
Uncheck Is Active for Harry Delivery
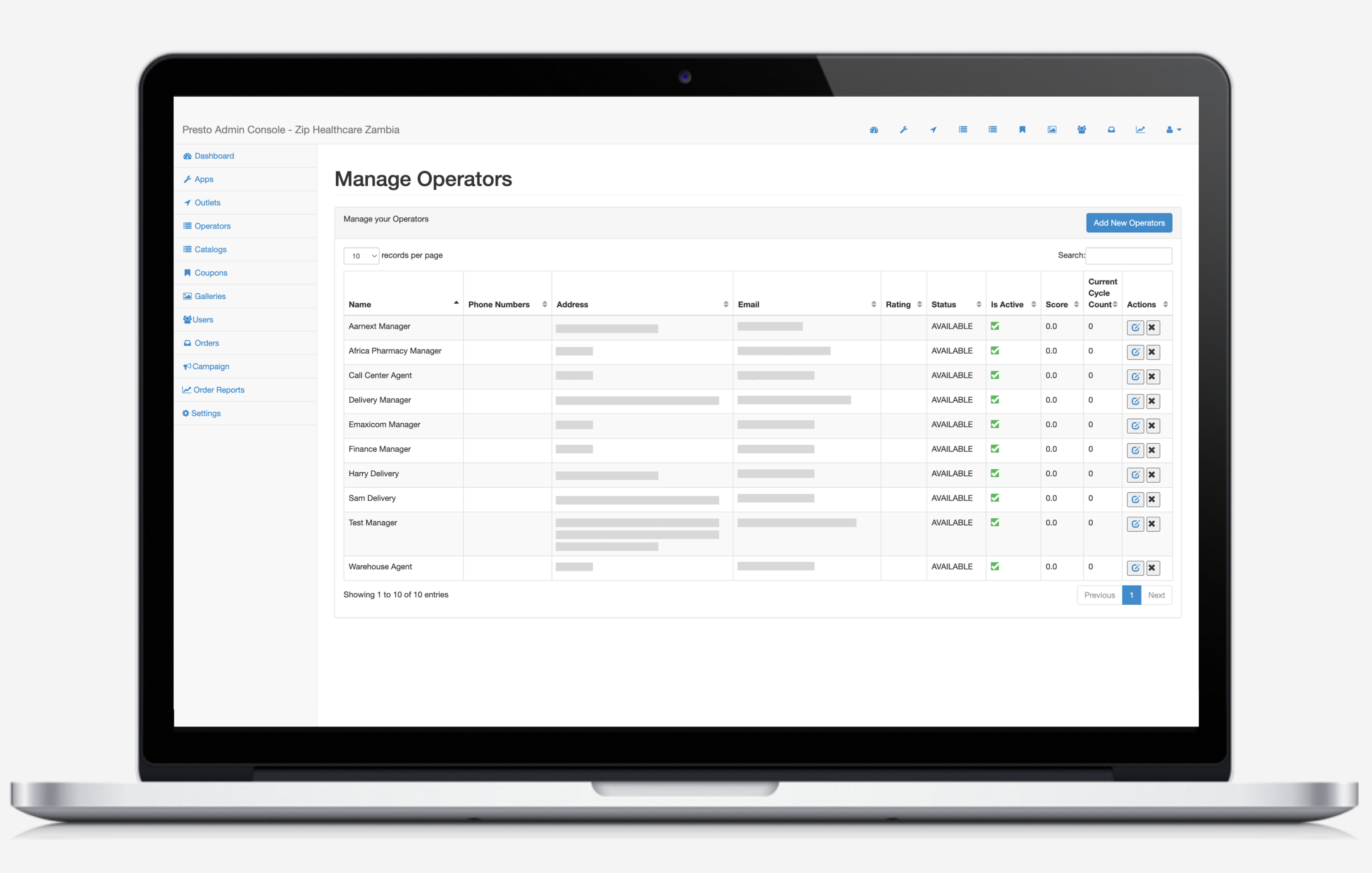click(995, 473)
